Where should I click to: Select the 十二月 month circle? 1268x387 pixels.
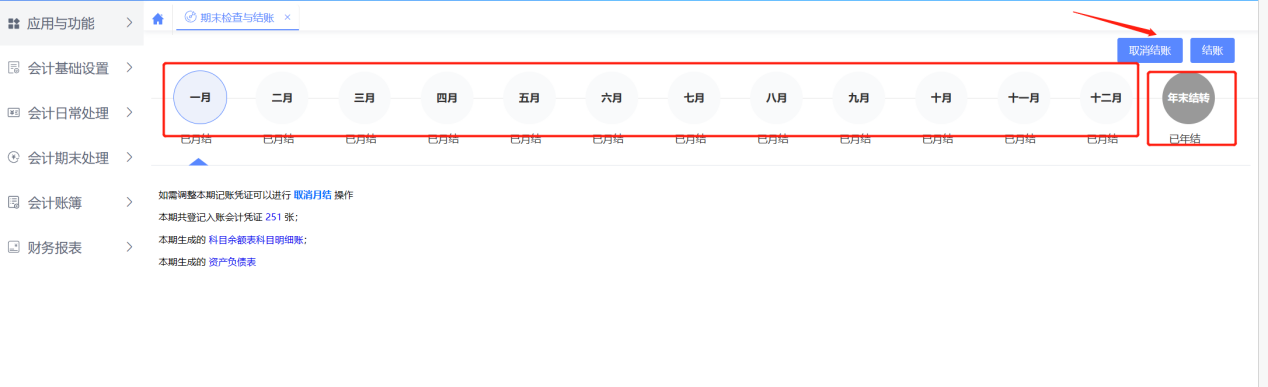click(1106, 98)
